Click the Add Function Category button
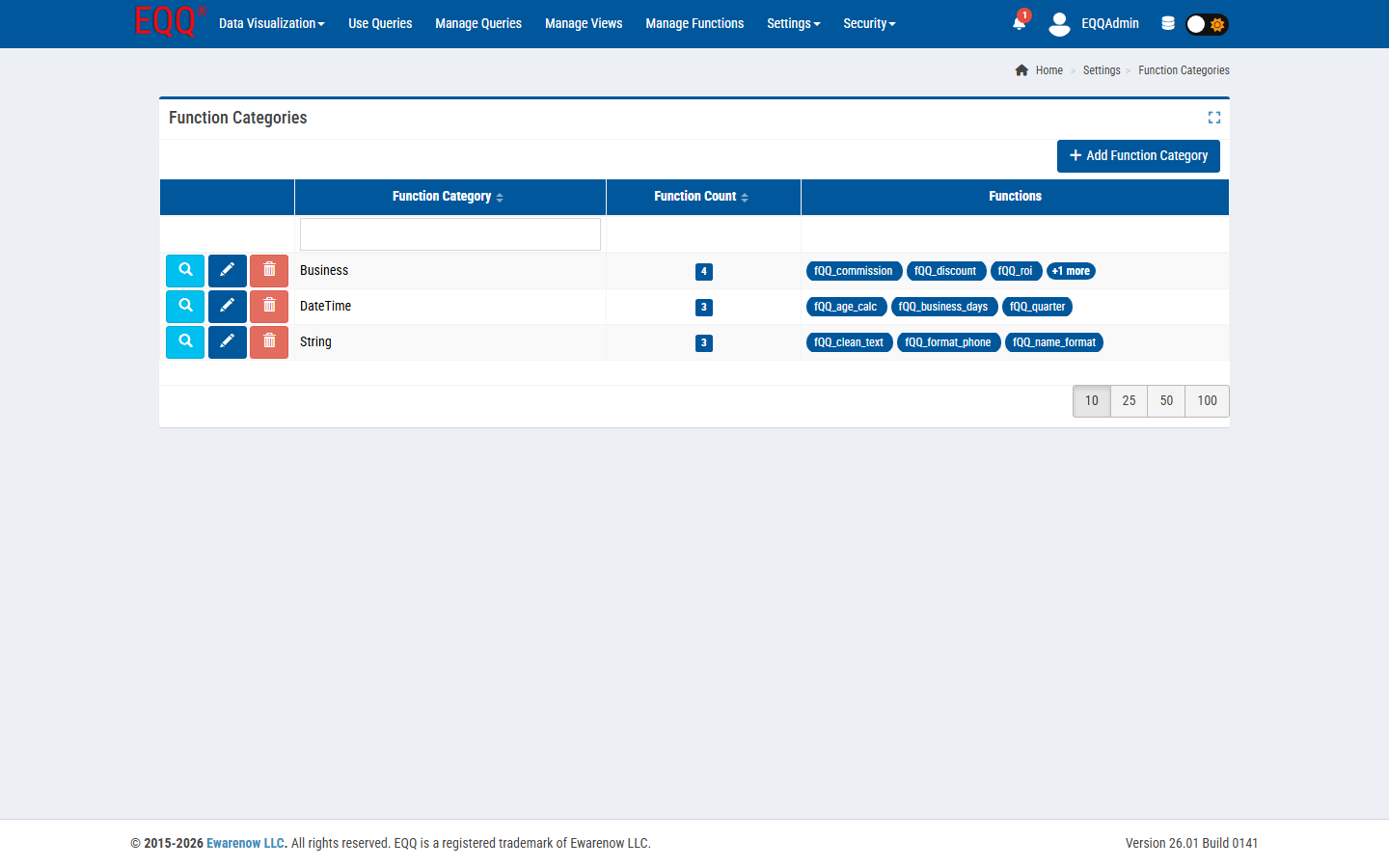The width and height of the screenshot is (1389, 868). pyautogui.click(x=1138, y=156)
